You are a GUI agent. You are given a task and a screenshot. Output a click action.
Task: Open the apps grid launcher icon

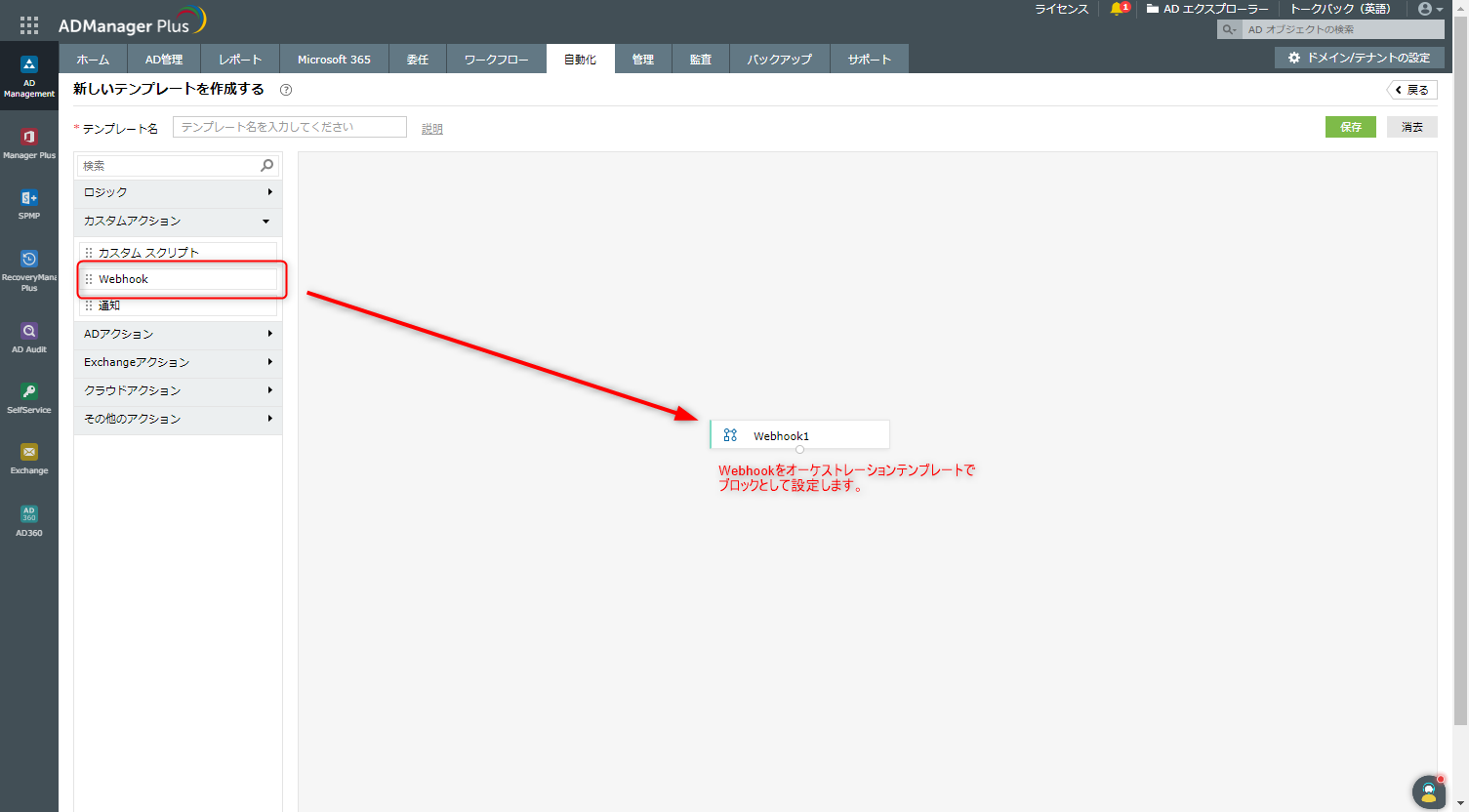[x=29, y=25]
